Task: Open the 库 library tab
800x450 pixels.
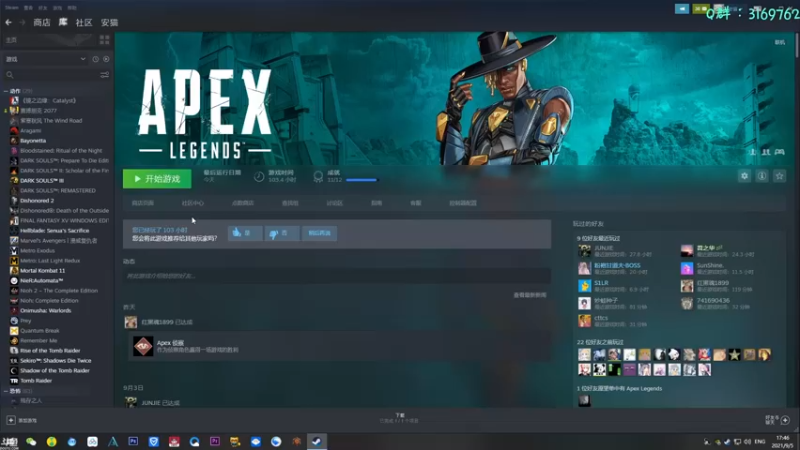Action: [x=63, y=22]
